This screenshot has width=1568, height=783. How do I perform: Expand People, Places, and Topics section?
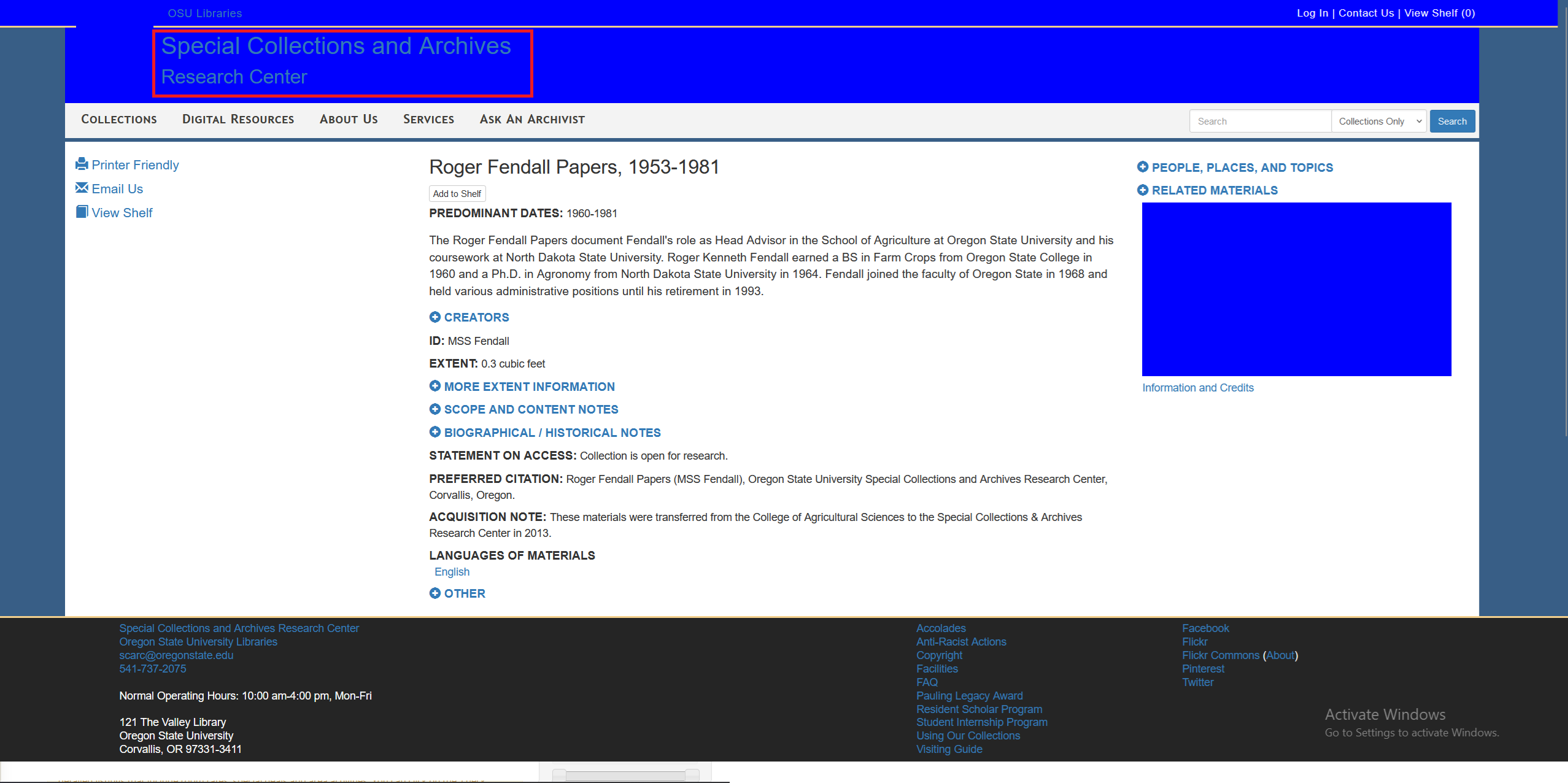(x=1242, y=168)
